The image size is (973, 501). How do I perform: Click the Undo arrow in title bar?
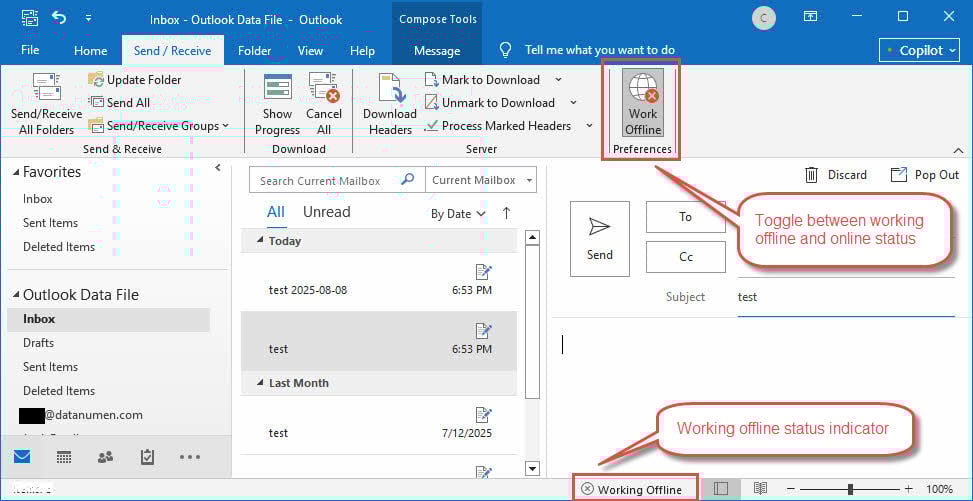click(60, 18)
